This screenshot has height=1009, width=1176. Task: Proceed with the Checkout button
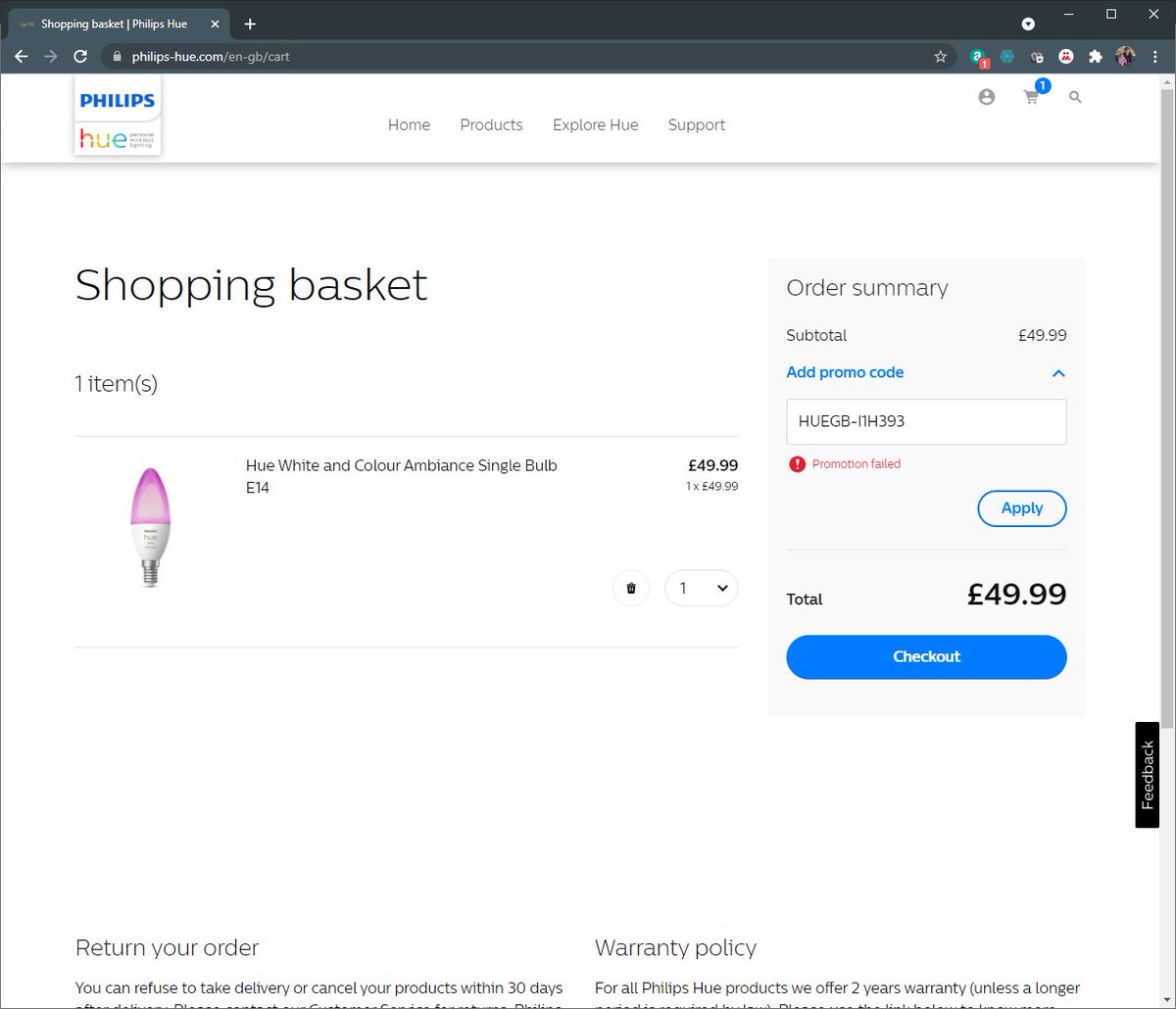coord(926,656)
